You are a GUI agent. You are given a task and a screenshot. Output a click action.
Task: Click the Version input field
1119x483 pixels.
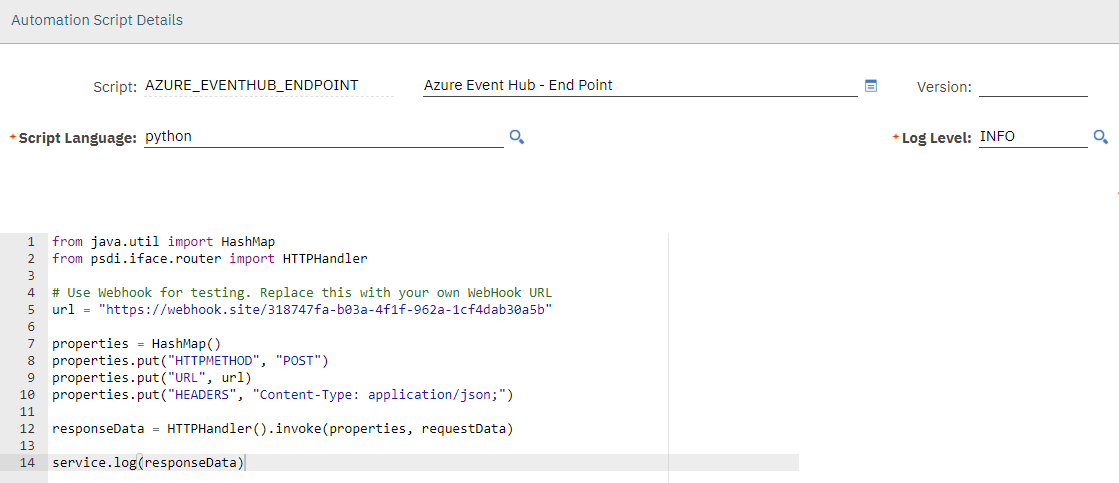point(1033,86)
